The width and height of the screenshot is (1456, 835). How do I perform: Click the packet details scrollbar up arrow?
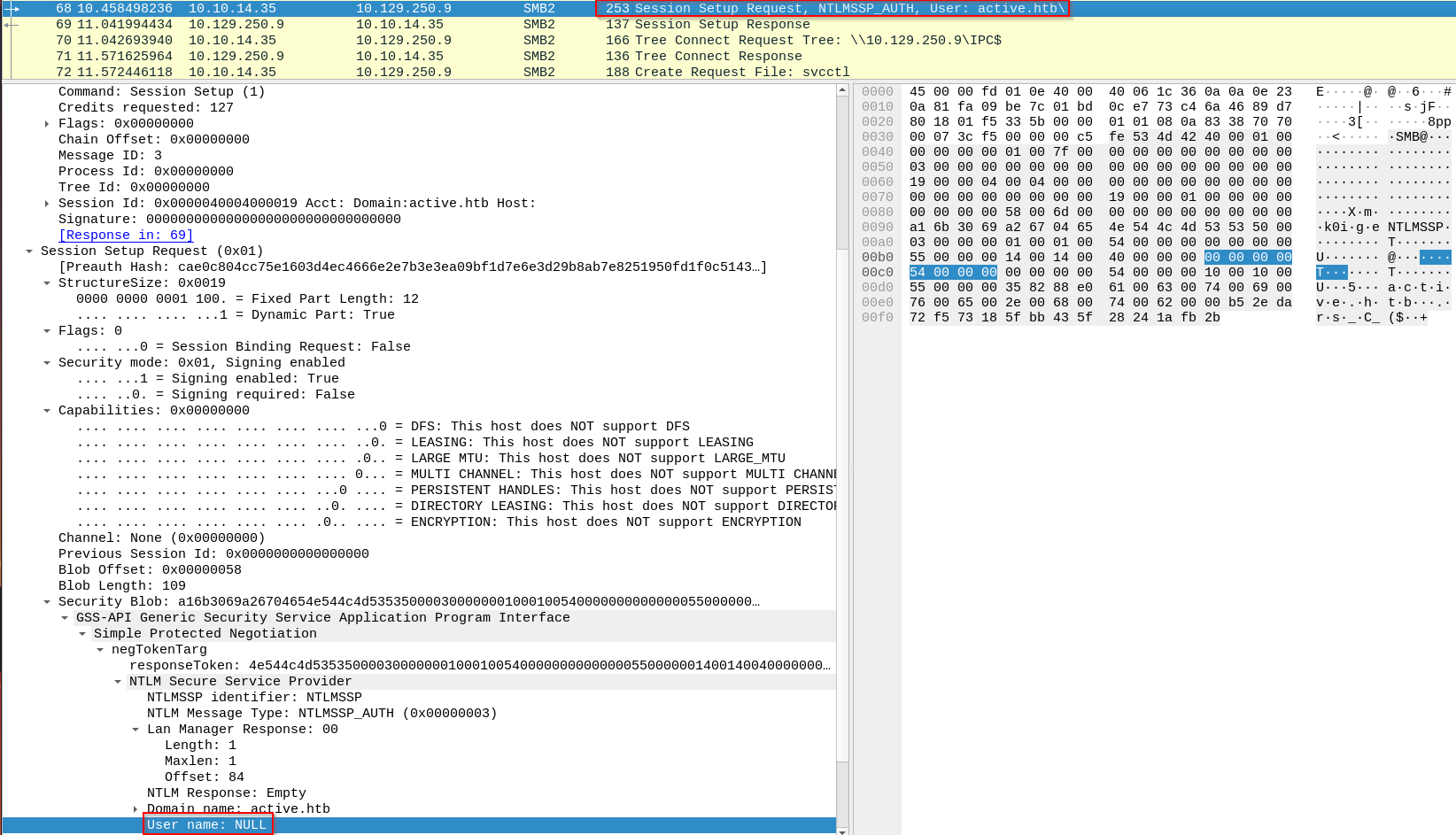click(x=842, y=90)
